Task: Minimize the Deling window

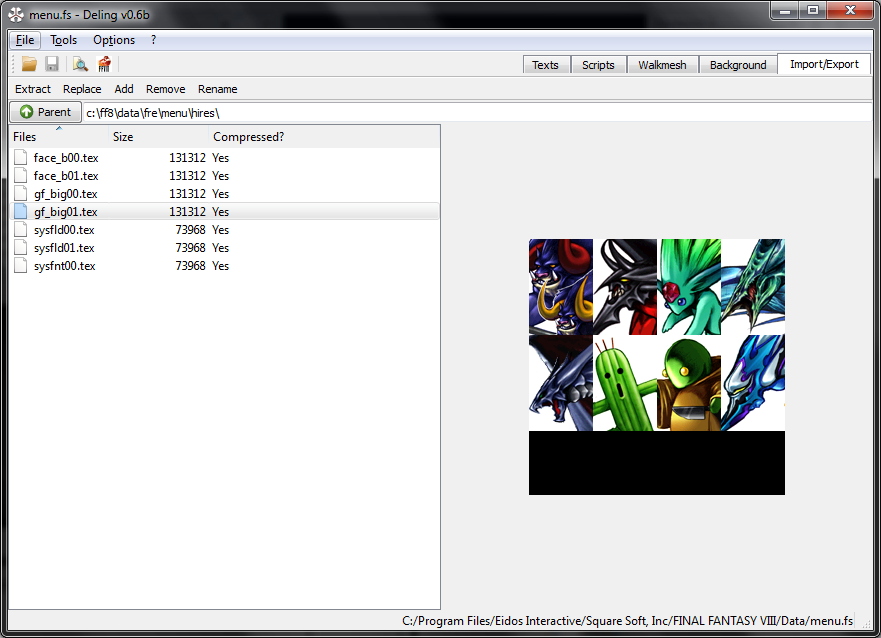Action: [784, 11]
